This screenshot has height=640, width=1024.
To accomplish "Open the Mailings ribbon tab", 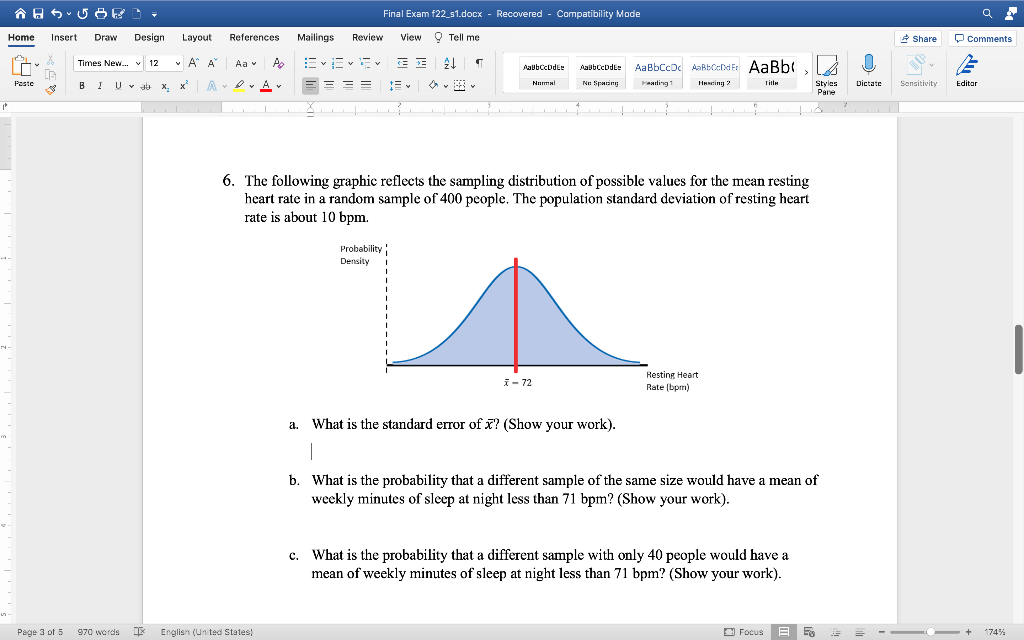I will (315, 37).
